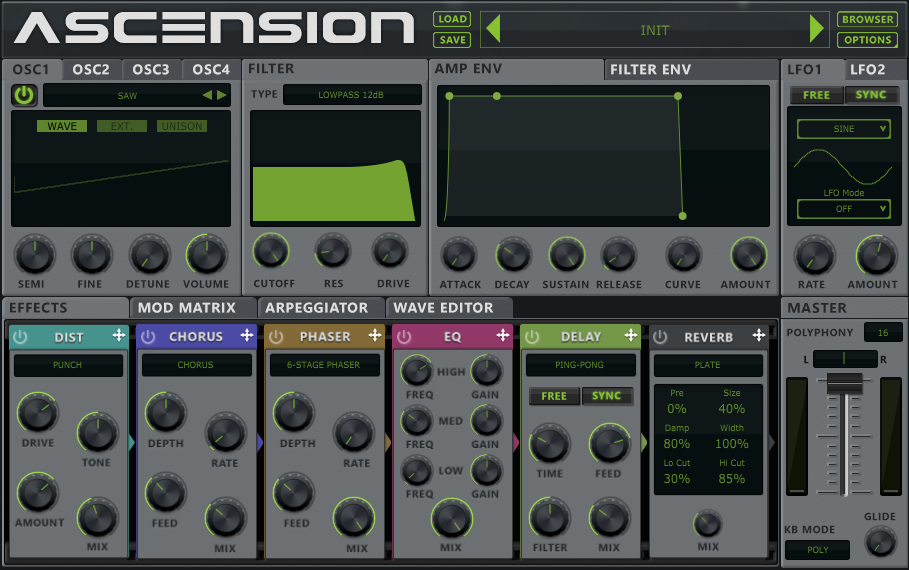
Task: Open the filter TYPE Lowpass 12dB selector
Action: (x=351, y=95)
